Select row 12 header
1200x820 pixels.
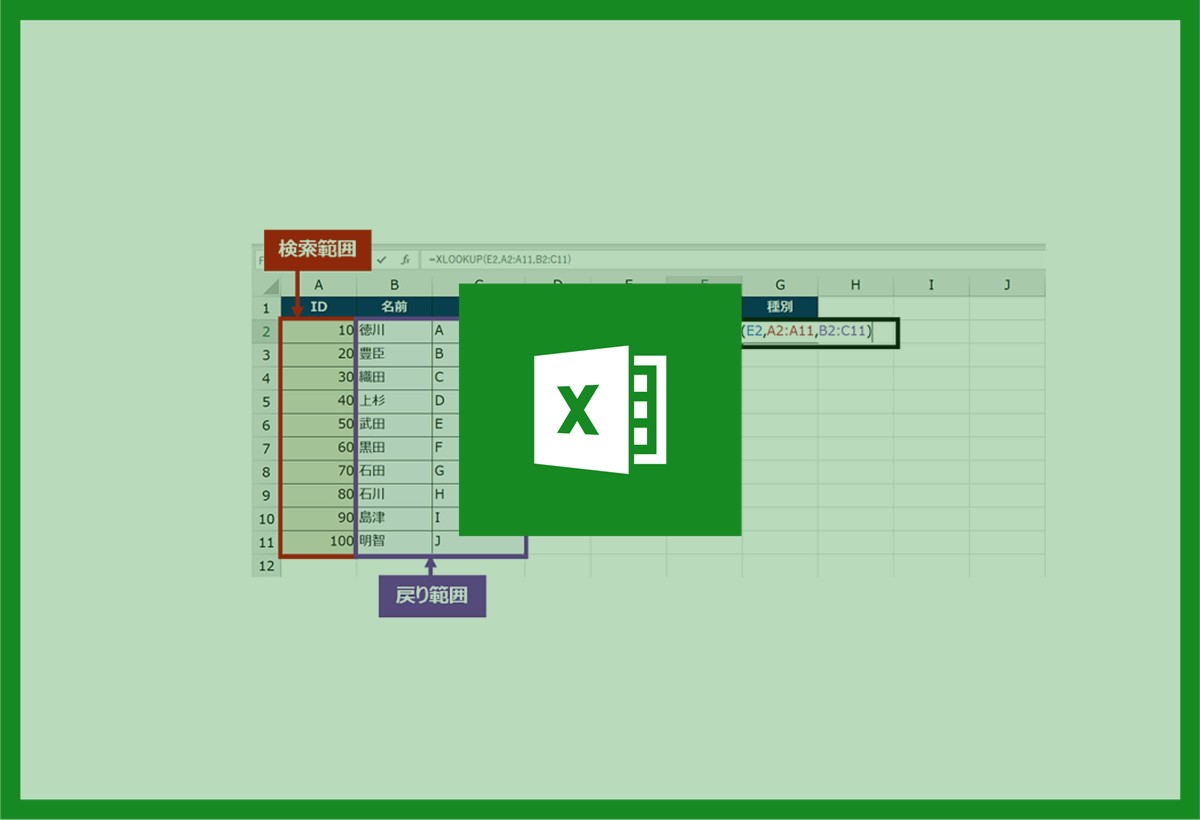266,566
